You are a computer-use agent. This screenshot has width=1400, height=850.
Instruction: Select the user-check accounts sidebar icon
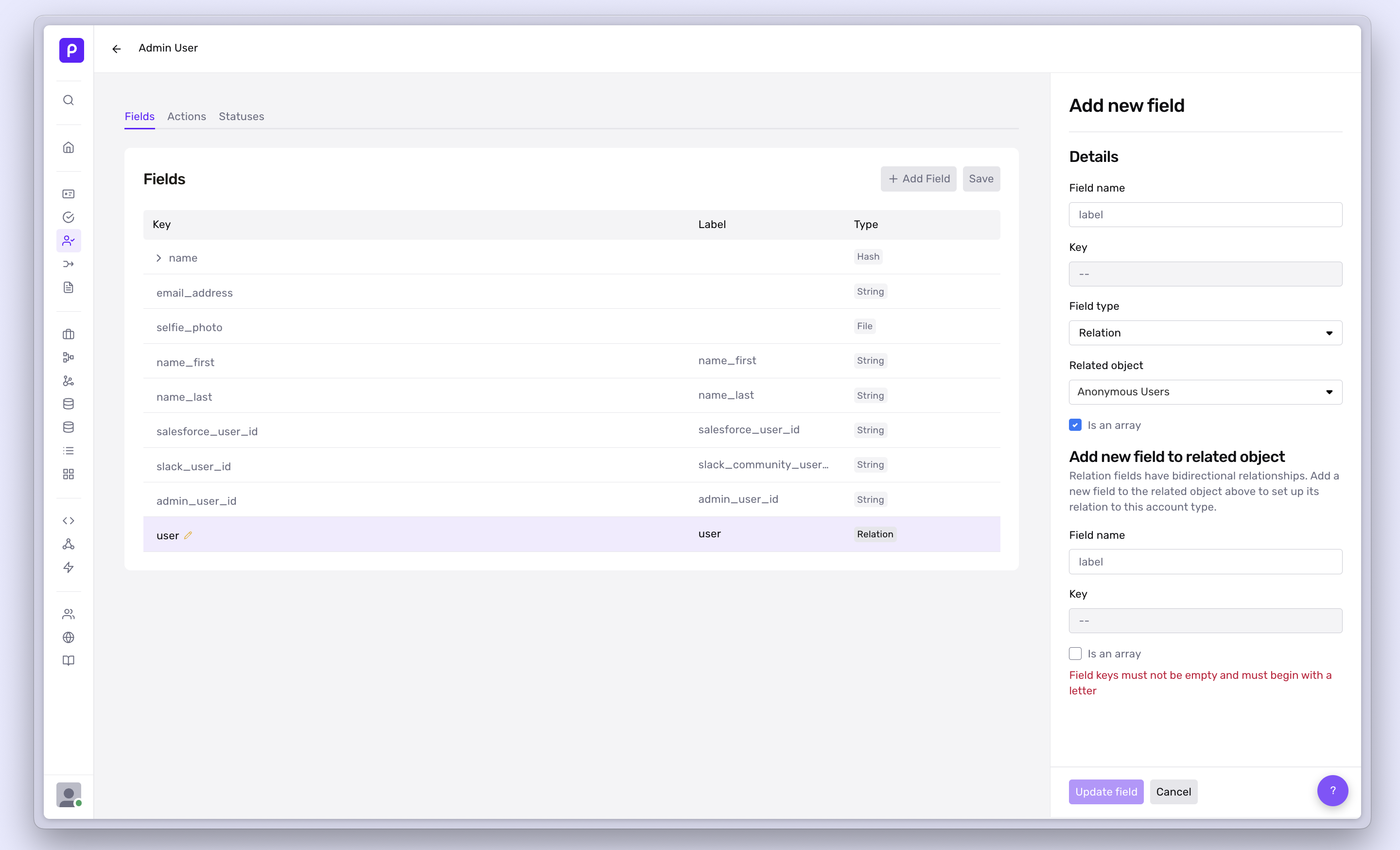68,241
